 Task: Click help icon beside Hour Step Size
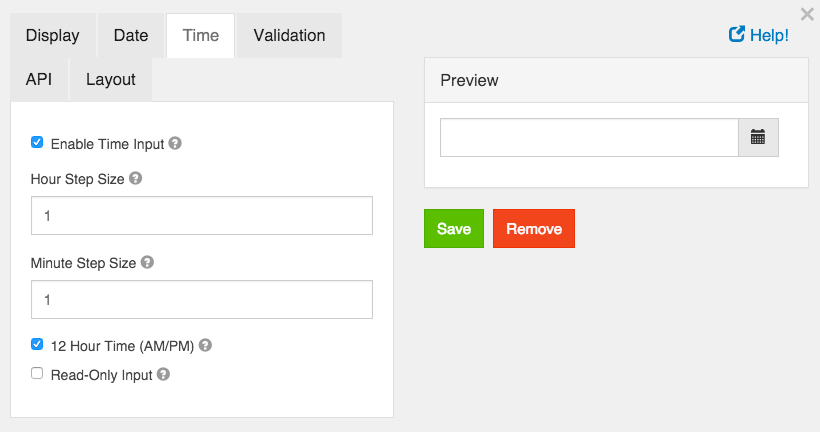point(136,179)
